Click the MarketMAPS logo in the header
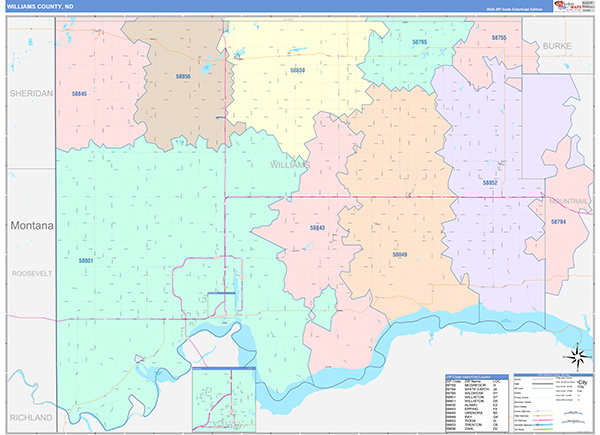 coord(568,7)
